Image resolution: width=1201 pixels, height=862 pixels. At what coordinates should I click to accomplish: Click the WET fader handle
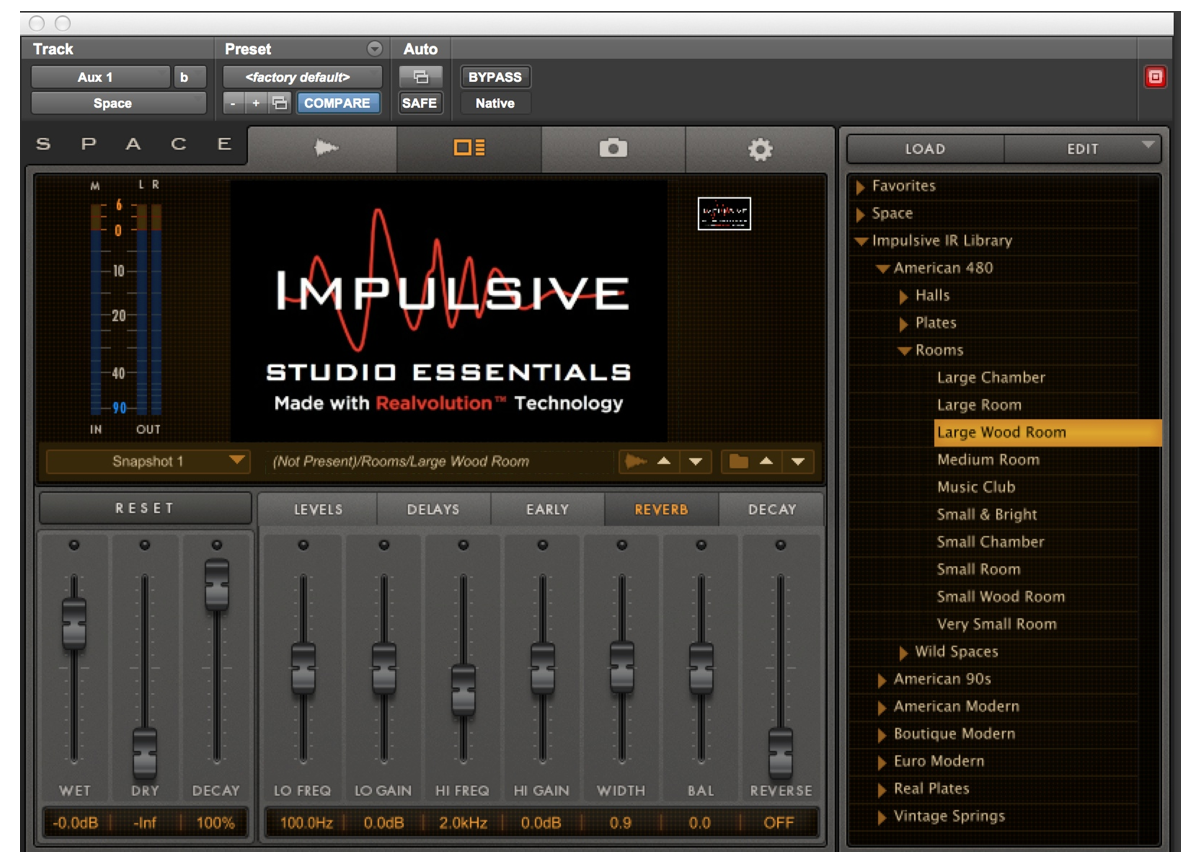pos(74,621)
